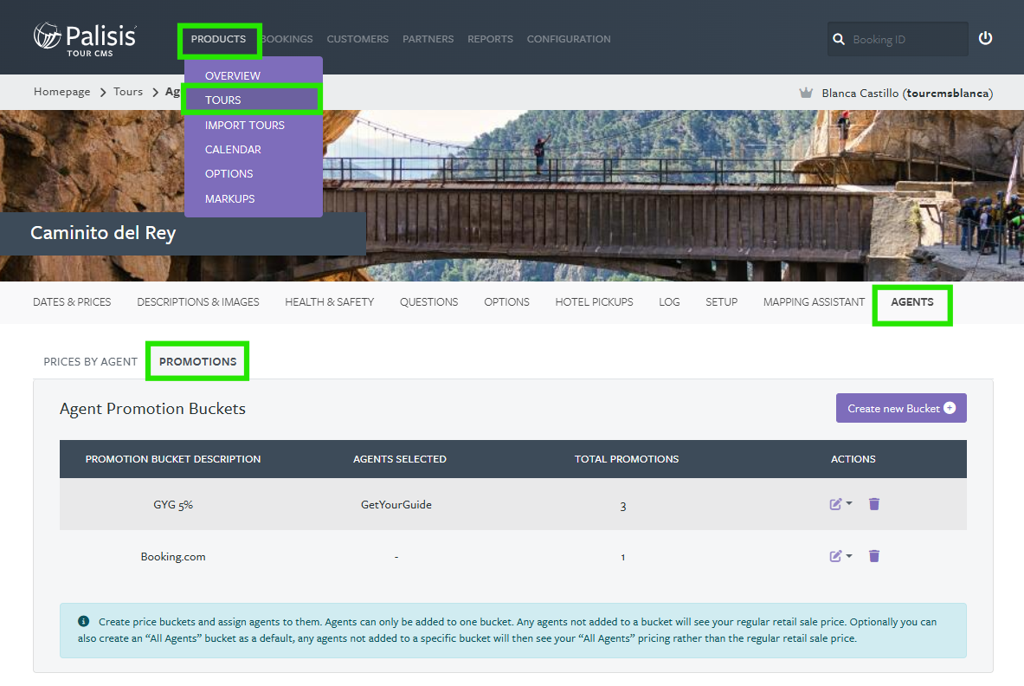The width and height of the screenshot is (1024, 686).
Task: Switch to Dates & Prices tab
Action: [x=72, y=302]
